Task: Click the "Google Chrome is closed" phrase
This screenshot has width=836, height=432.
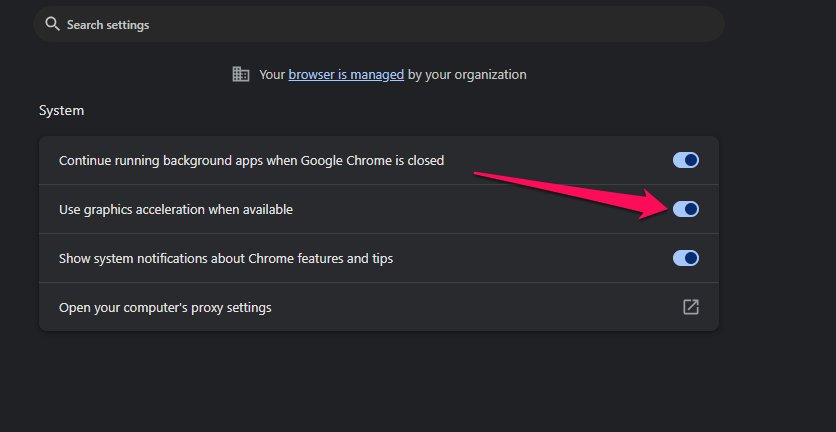Action: pyautogui.click(x=378, y=160)
